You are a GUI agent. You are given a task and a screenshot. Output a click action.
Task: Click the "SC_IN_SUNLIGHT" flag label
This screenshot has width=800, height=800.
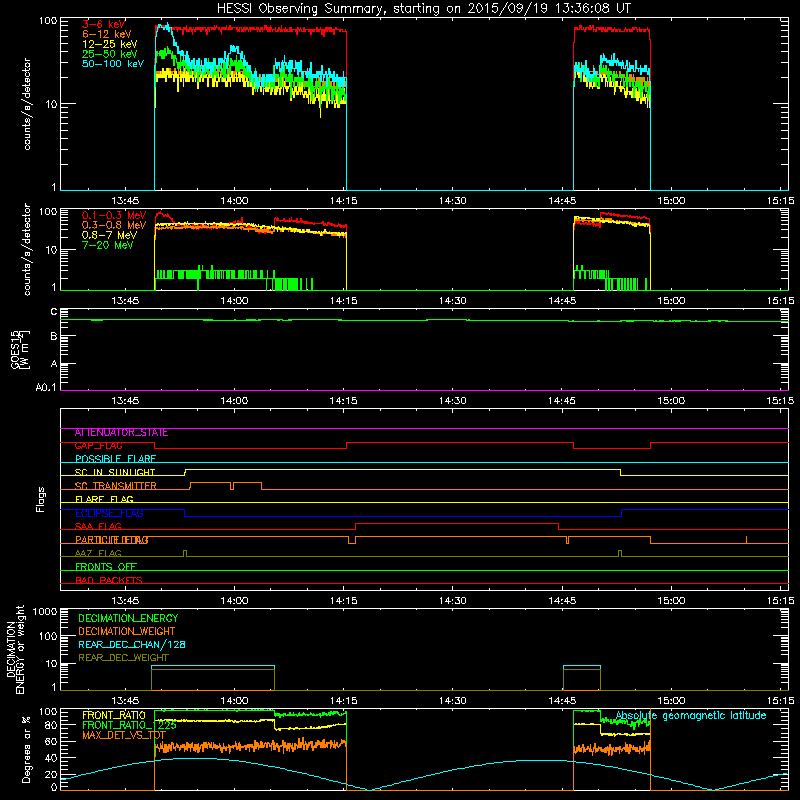(115, 472)
